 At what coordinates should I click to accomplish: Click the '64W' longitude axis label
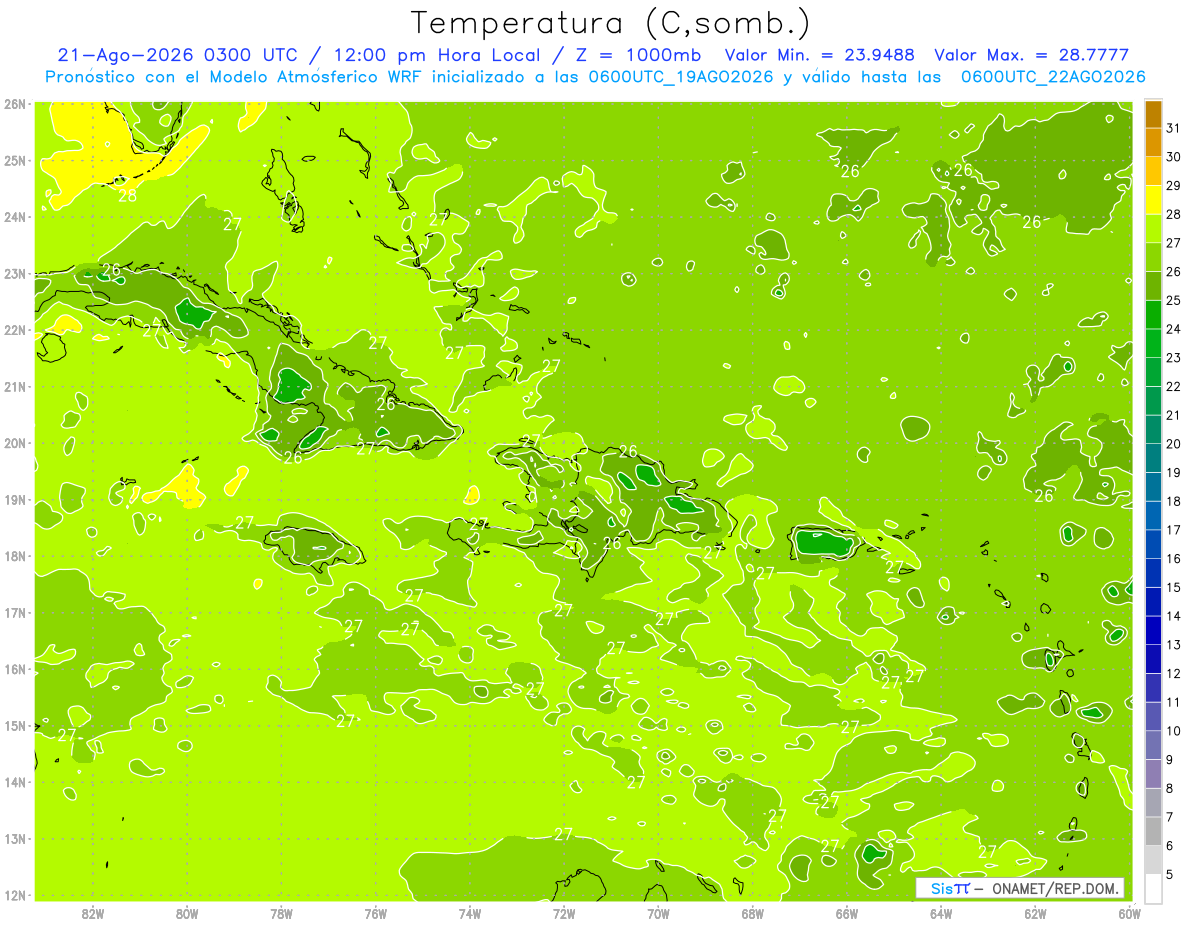coord(941,913)
